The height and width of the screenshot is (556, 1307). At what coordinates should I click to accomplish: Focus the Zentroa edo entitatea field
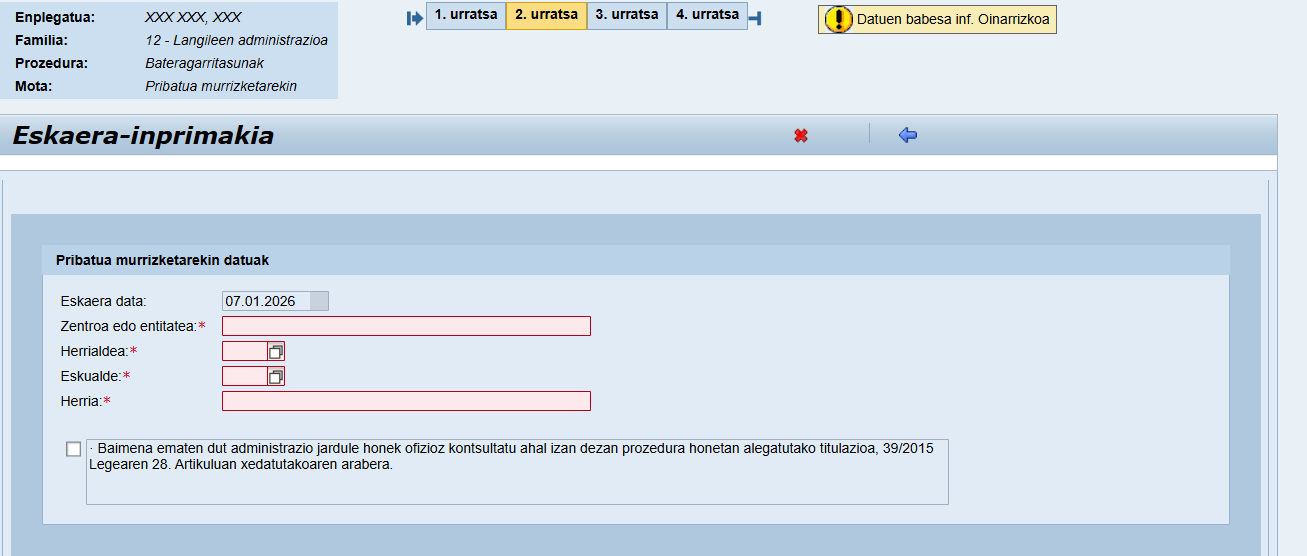[406, 326]
